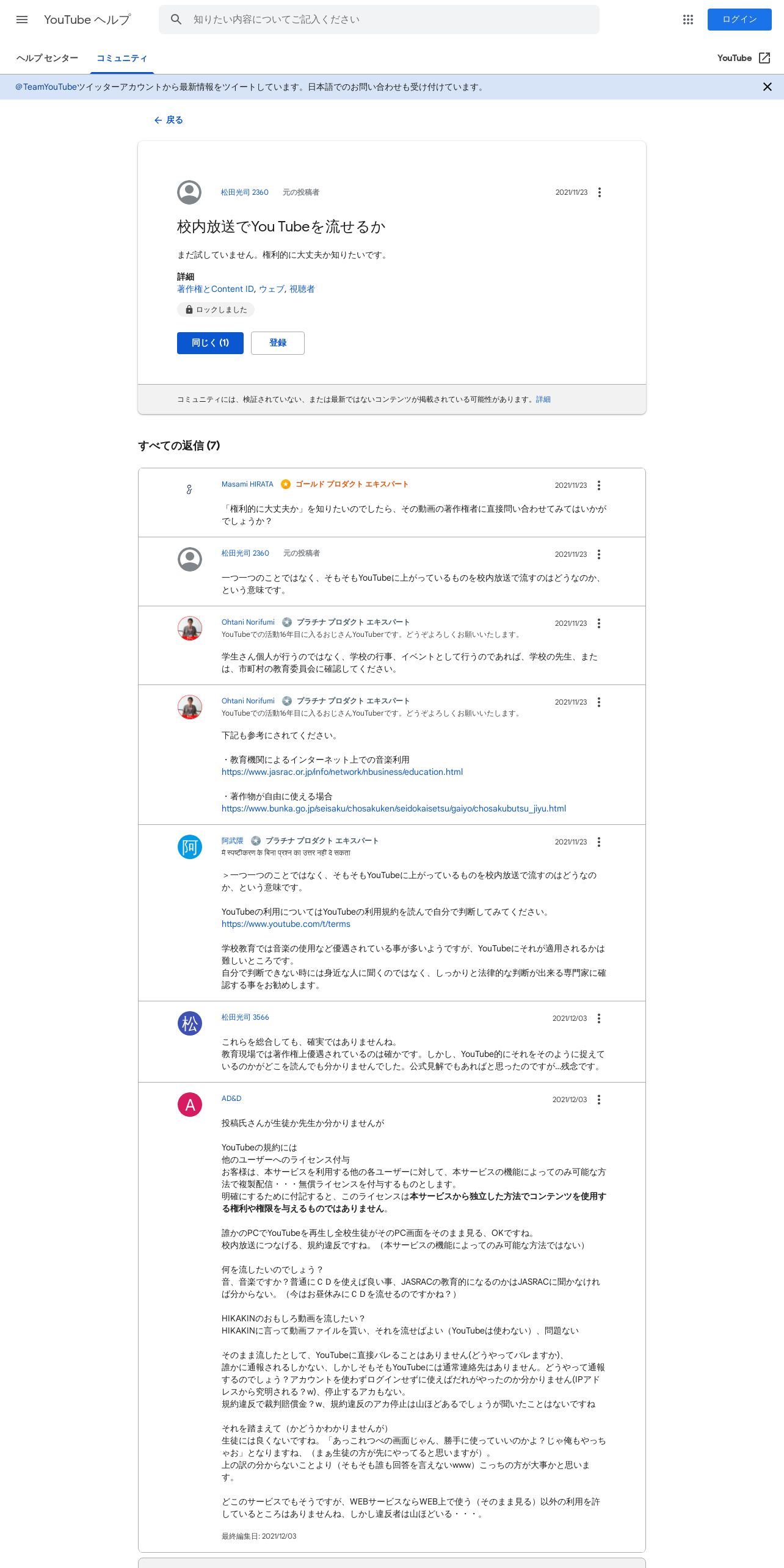This screenshot has height=1568, width=784.
Task: Click 阿武隈 blue avatar
Action: 190,847
